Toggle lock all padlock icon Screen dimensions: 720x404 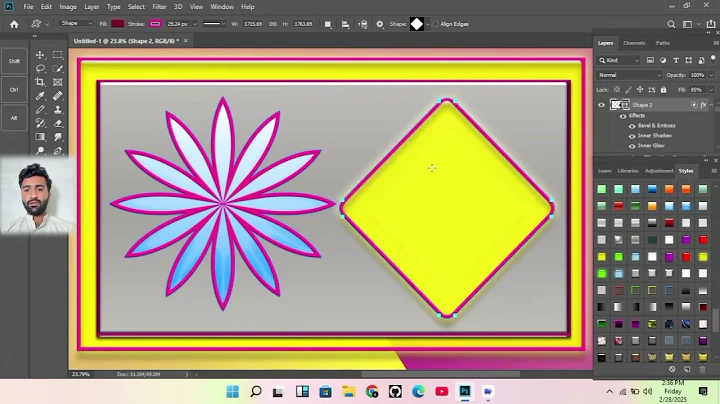tap(664, 90)
